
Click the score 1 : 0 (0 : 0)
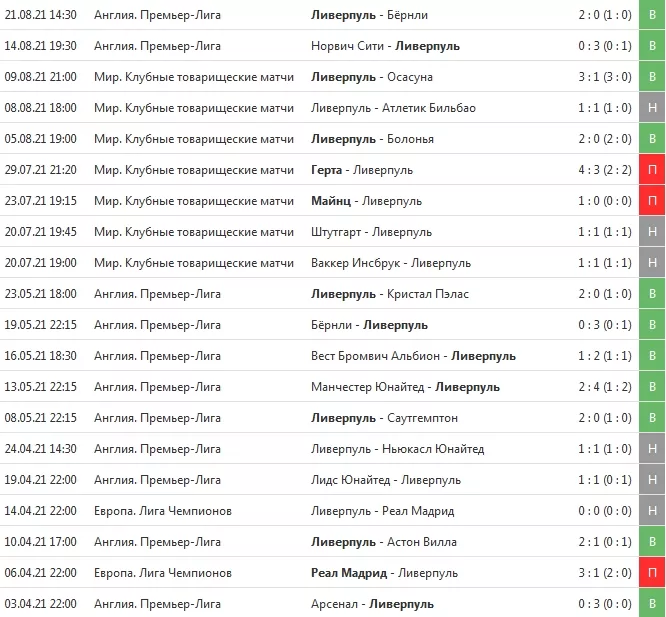(605, 201)
